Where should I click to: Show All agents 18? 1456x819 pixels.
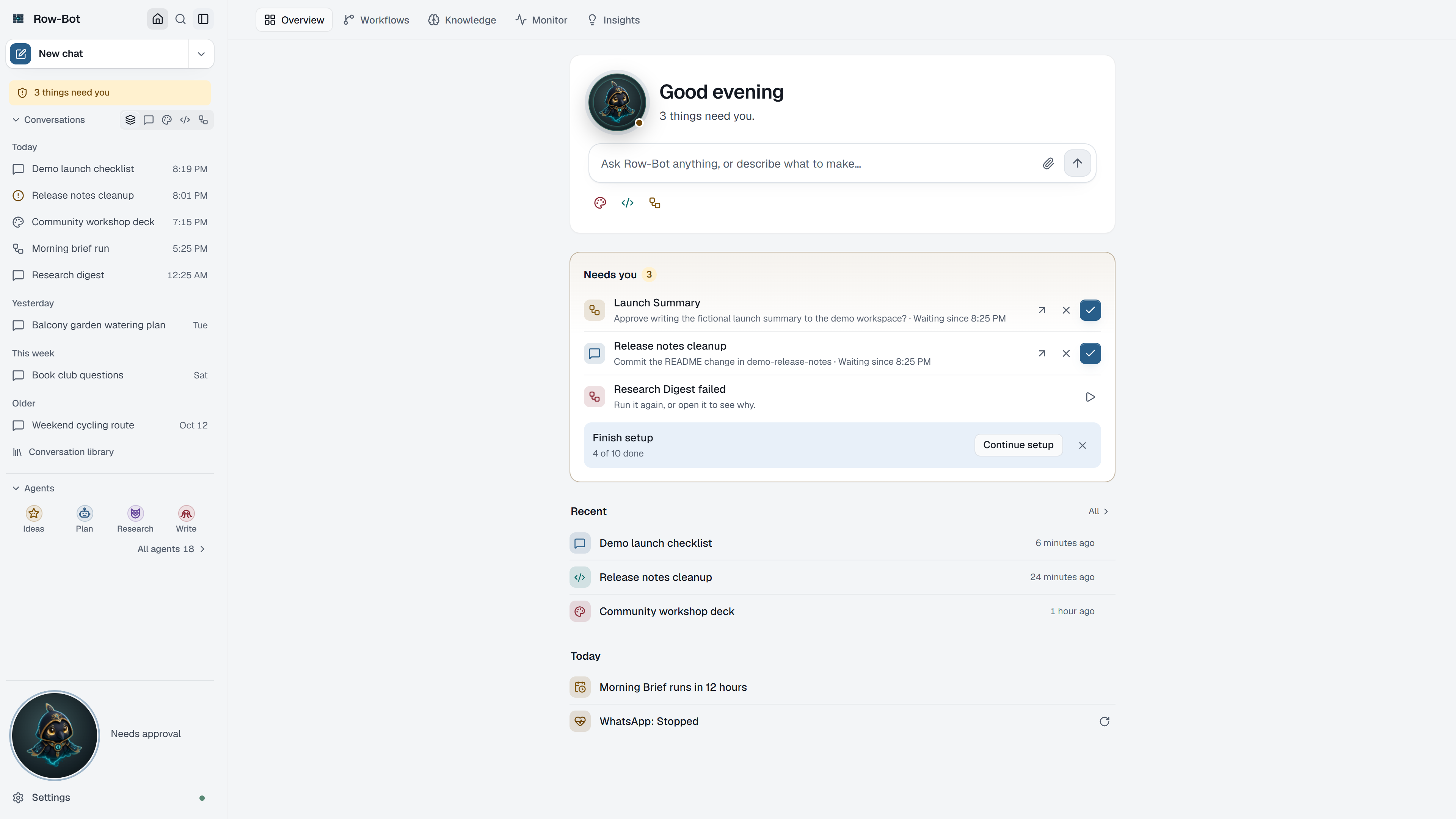[171, 549]
